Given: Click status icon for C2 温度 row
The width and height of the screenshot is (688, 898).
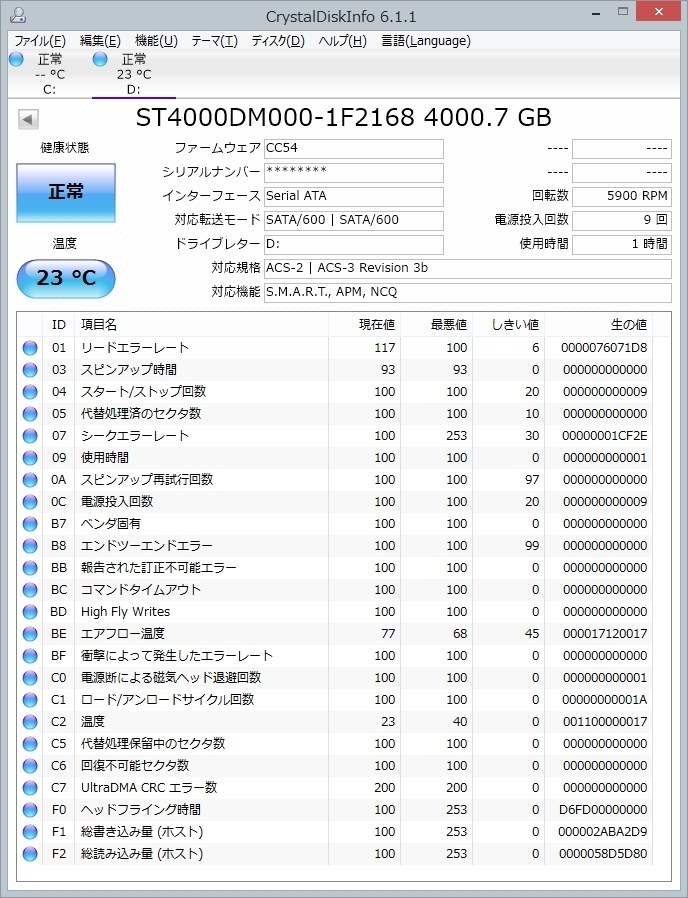Looking at the screenshot, I should pos(30,722).
